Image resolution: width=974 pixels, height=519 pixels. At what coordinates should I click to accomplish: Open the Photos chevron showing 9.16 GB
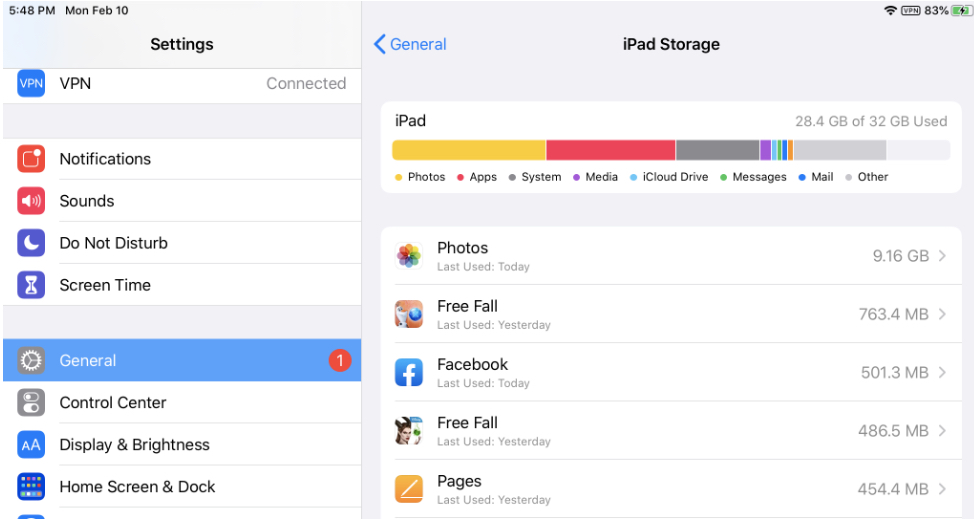[x=942, y=256]
